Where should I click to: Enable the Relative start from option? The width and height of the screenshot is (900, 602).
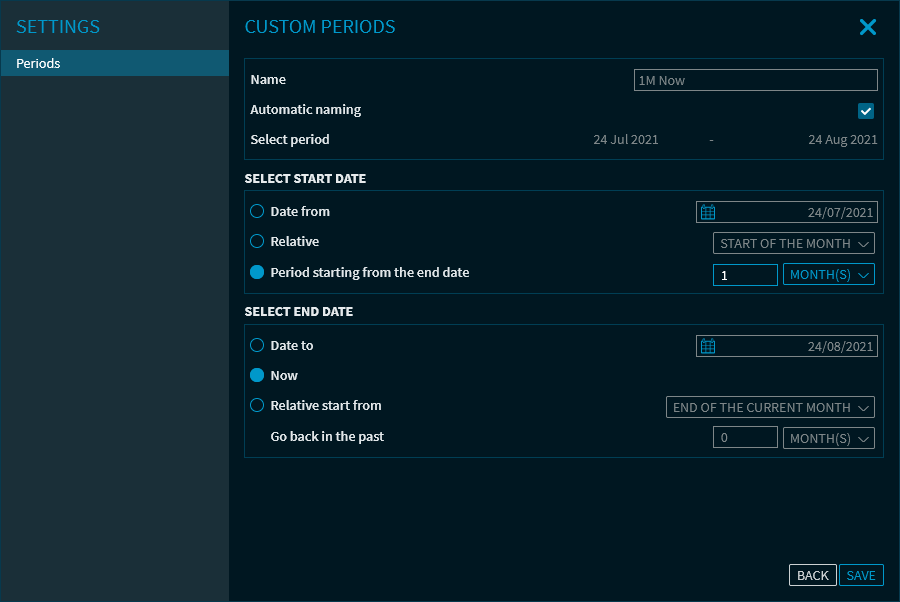coord(257,406)
